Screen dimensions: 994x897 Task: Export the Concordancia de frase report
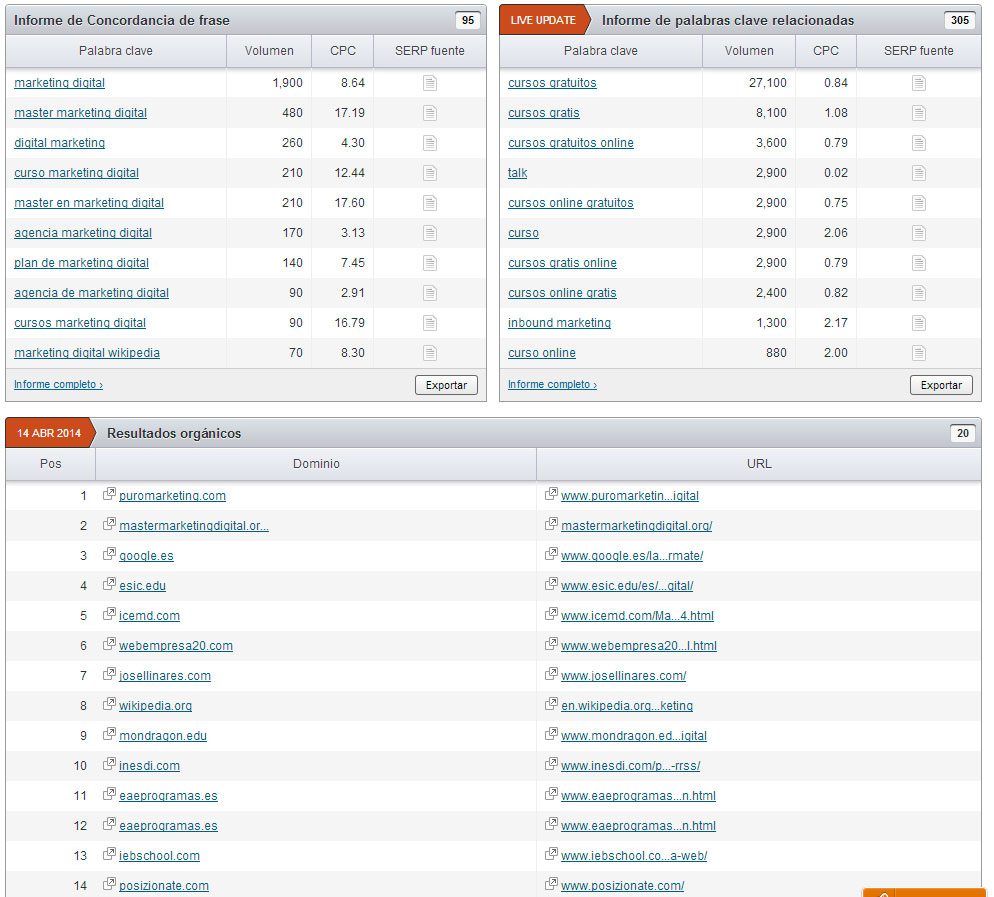point(446,385)
